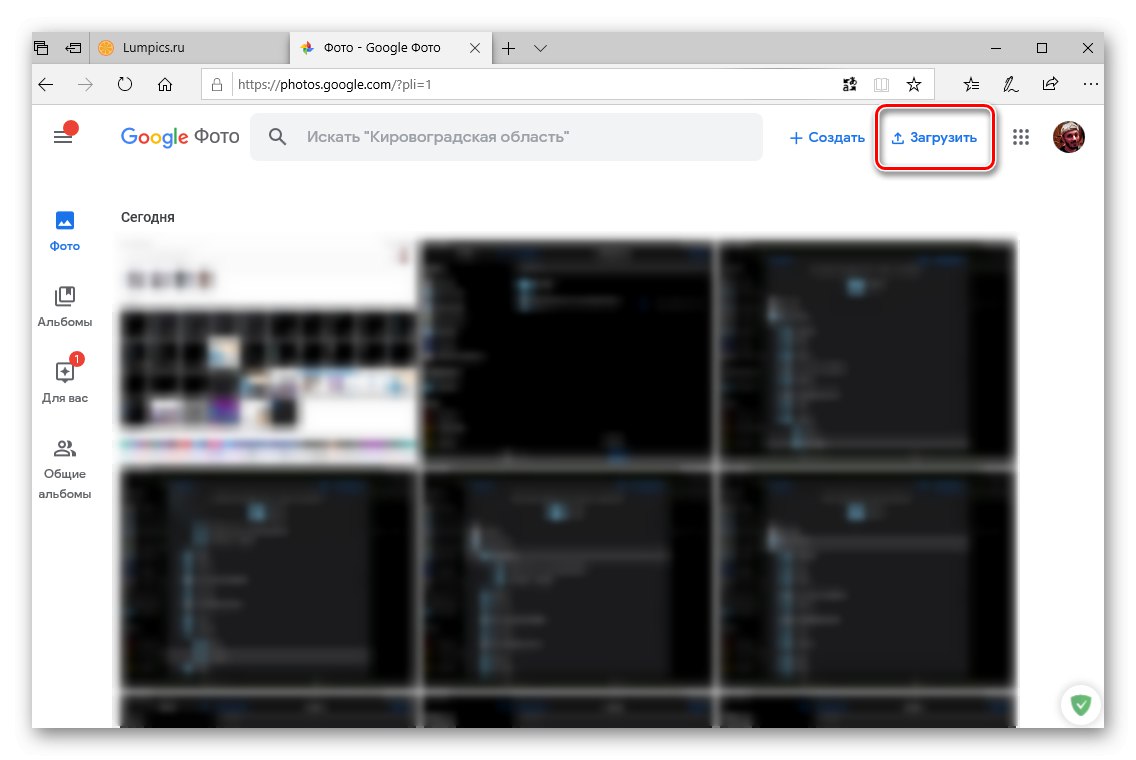The width and height of the screenshot is (1136, 760).
Task: Open Альбомы in the sidebar
Action: tap(64, 306)
